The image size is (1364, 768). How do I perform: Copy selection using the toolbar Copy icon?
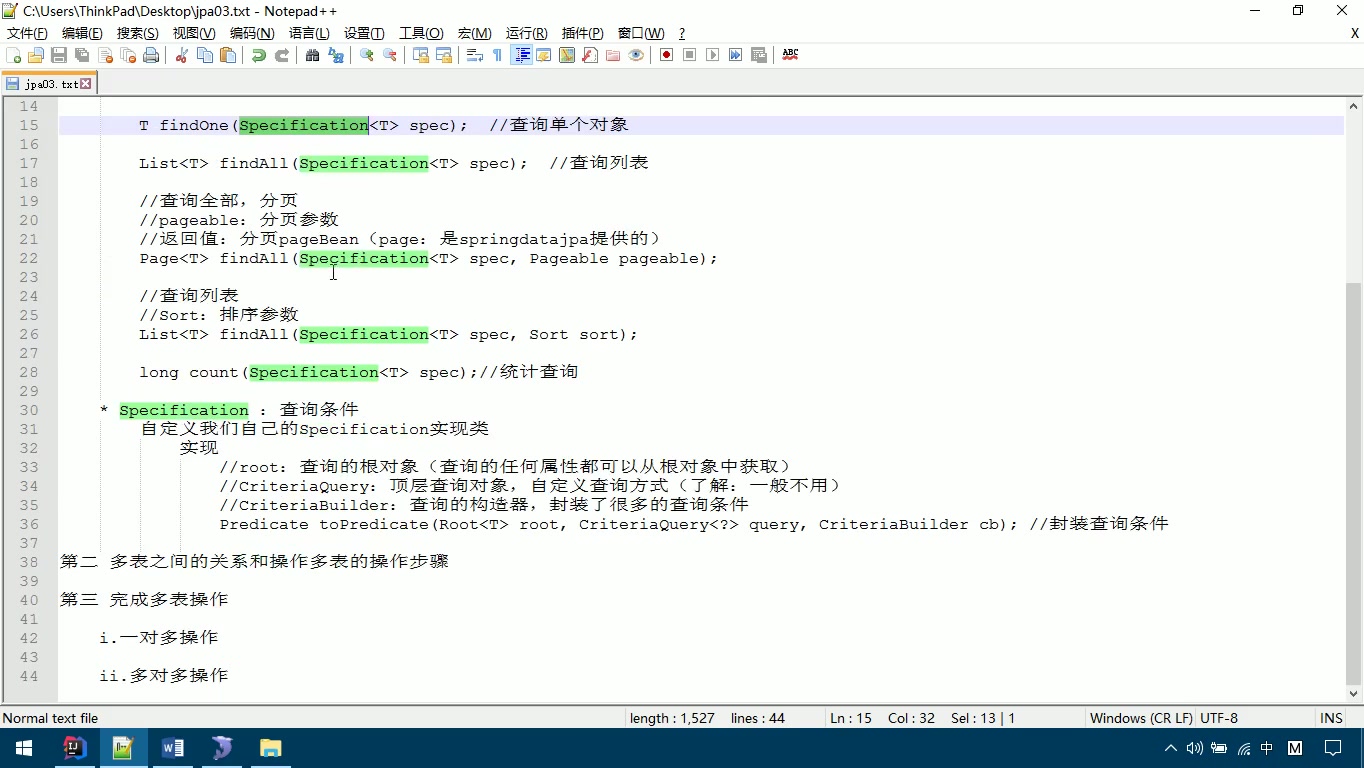click(x=205, y=55)
